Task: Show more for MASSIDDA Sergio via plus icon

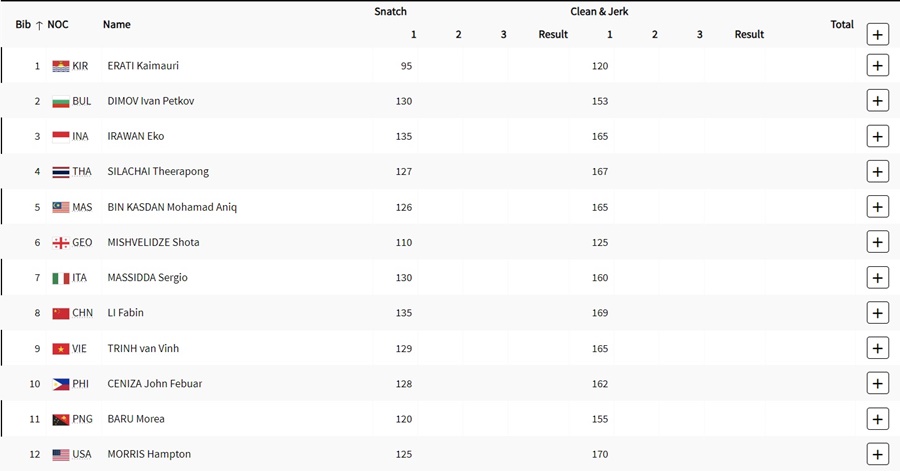Action: coord(877,278)
